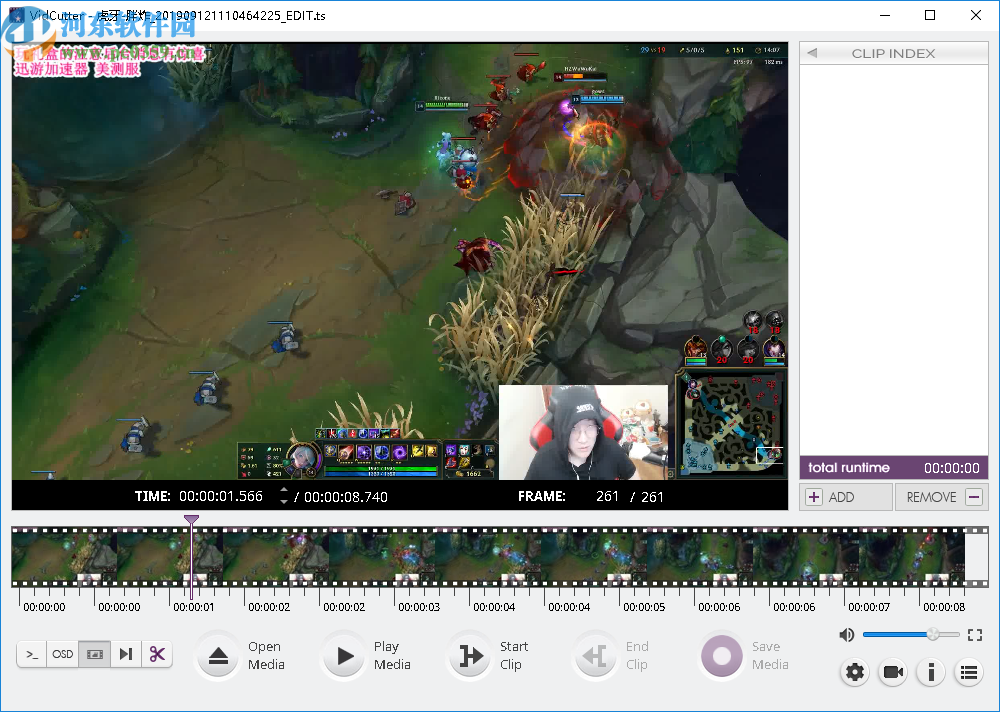1000x712 pixels.
Task: Click the frame number field 261
Action: click(607, 496)
